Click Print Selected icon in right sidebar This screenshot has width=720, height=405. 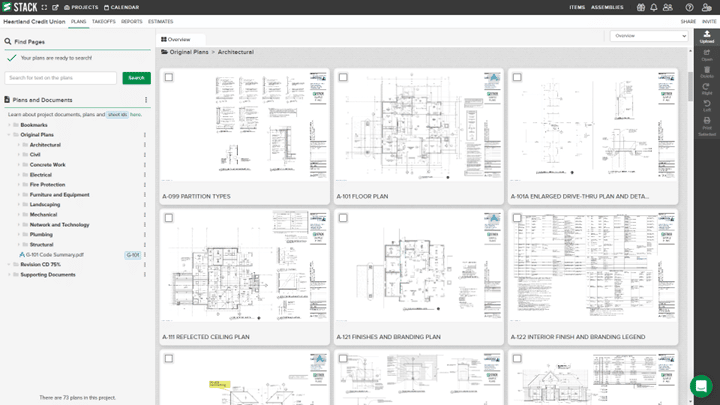point(707,126)
